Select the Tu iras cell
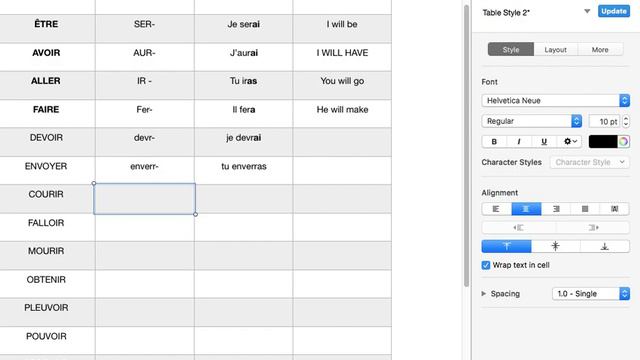 point(244,85)
